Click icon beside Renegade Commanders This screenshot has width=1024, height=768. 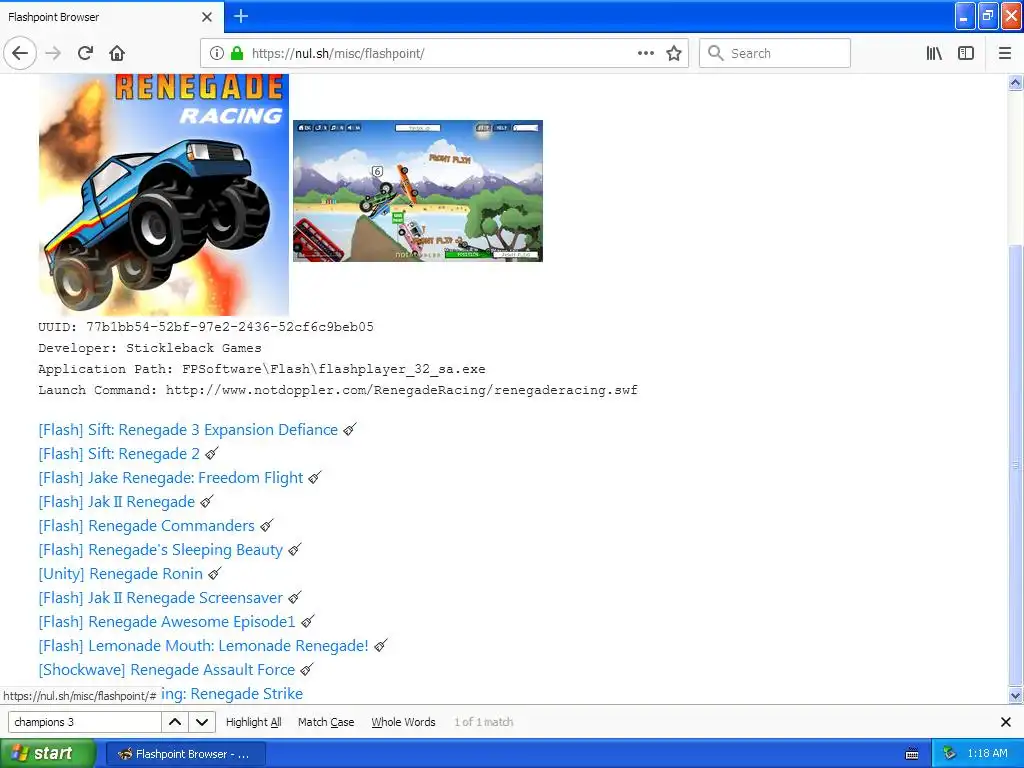(x=266, y=526)
